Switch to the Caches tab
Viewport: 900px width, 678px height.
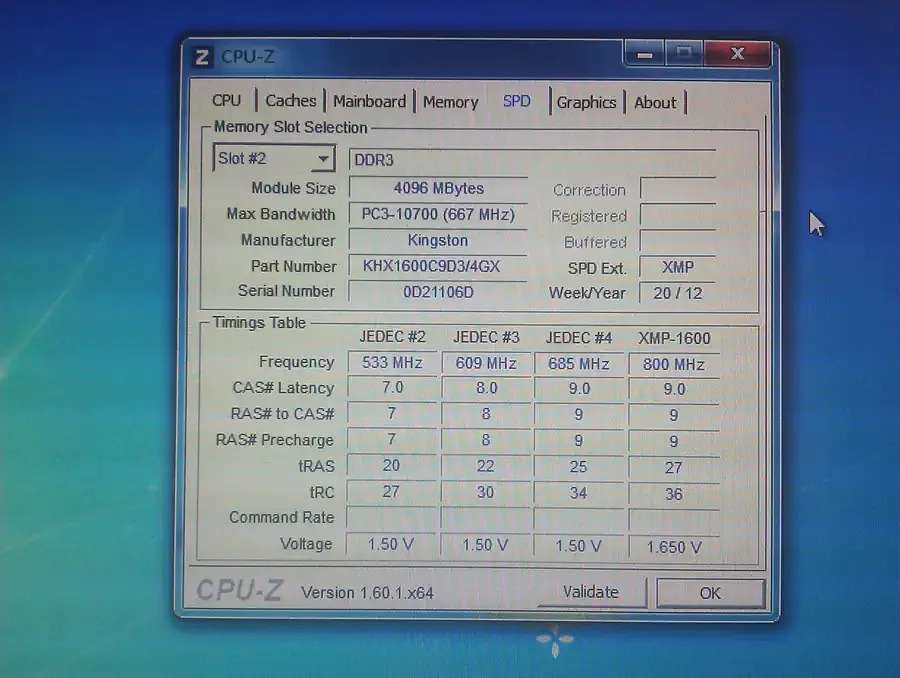pyautogui.click(x=290, y=101)
